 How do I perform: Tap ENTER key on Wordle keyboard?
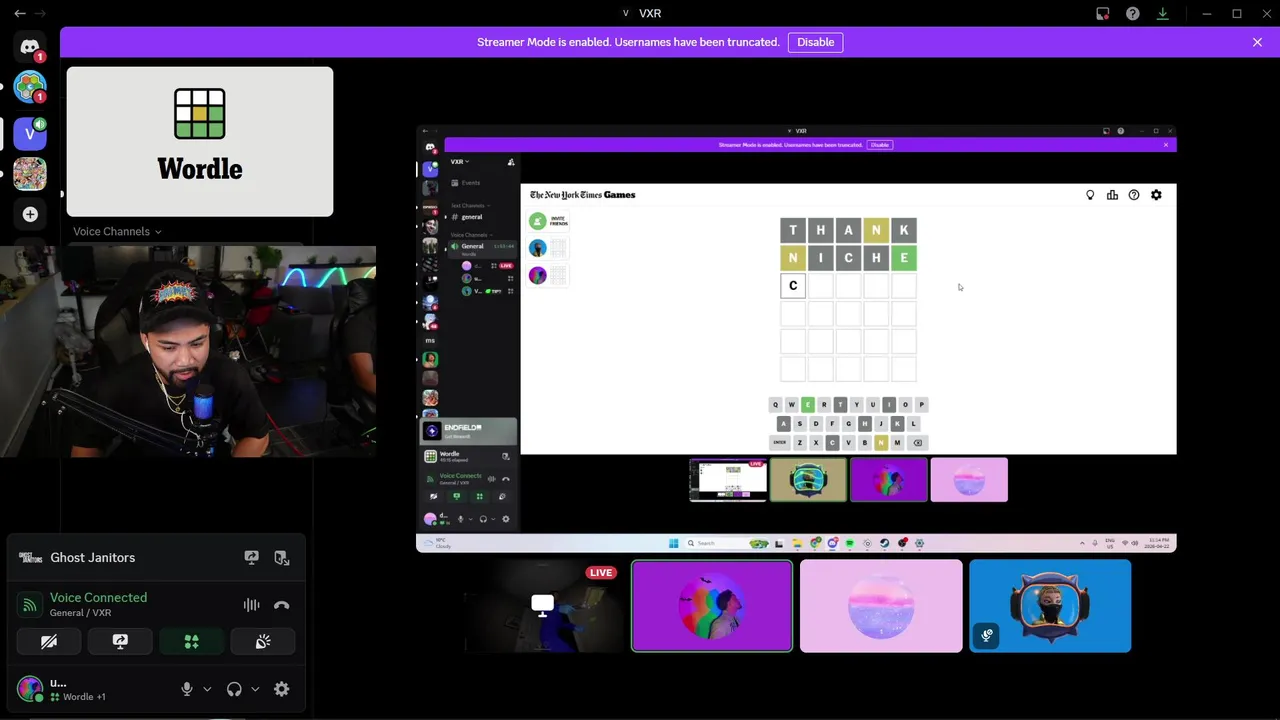point(780,442)
